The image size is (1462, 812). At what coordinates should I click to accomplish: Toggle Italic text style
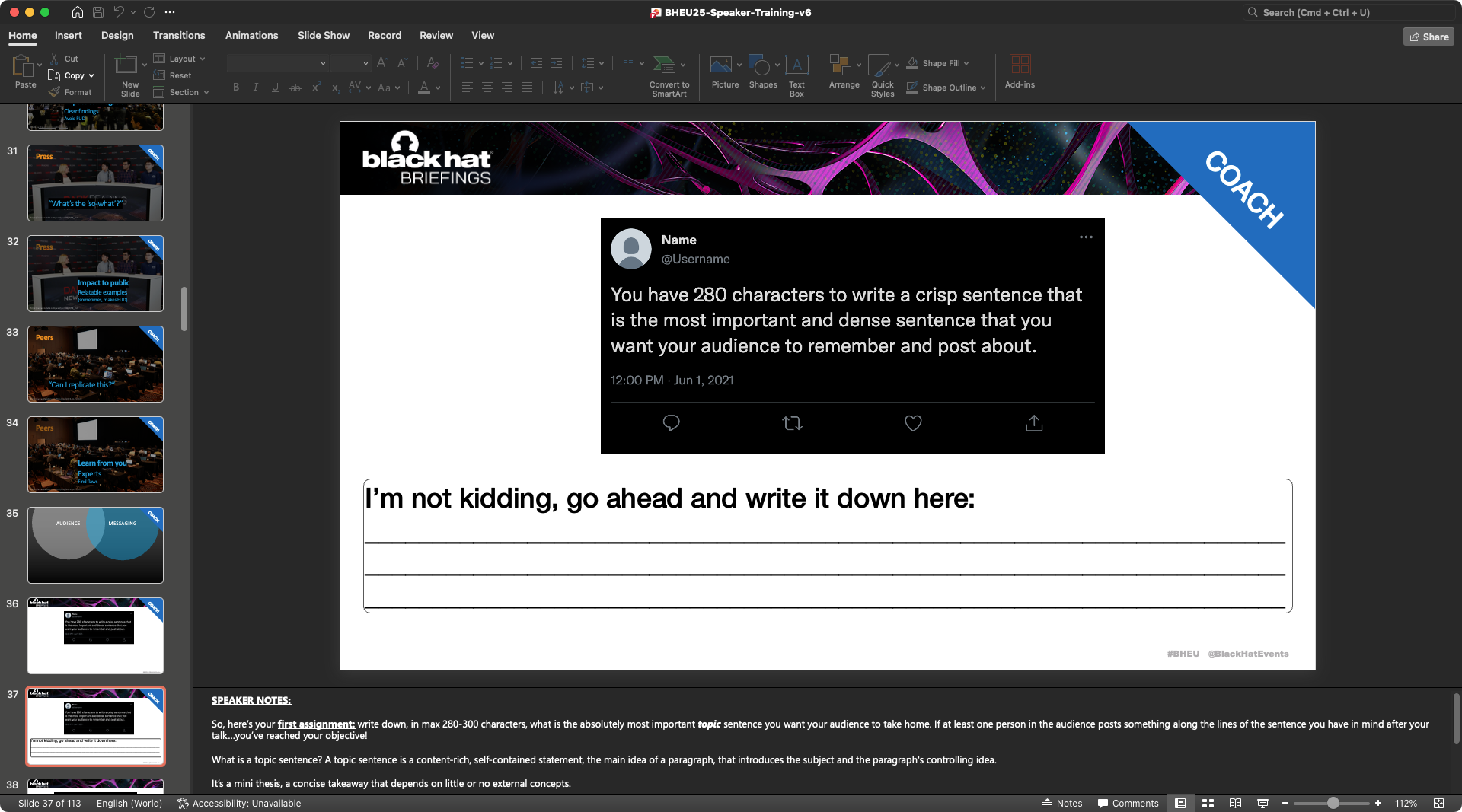pyautogui.click(x=256, y=88)
